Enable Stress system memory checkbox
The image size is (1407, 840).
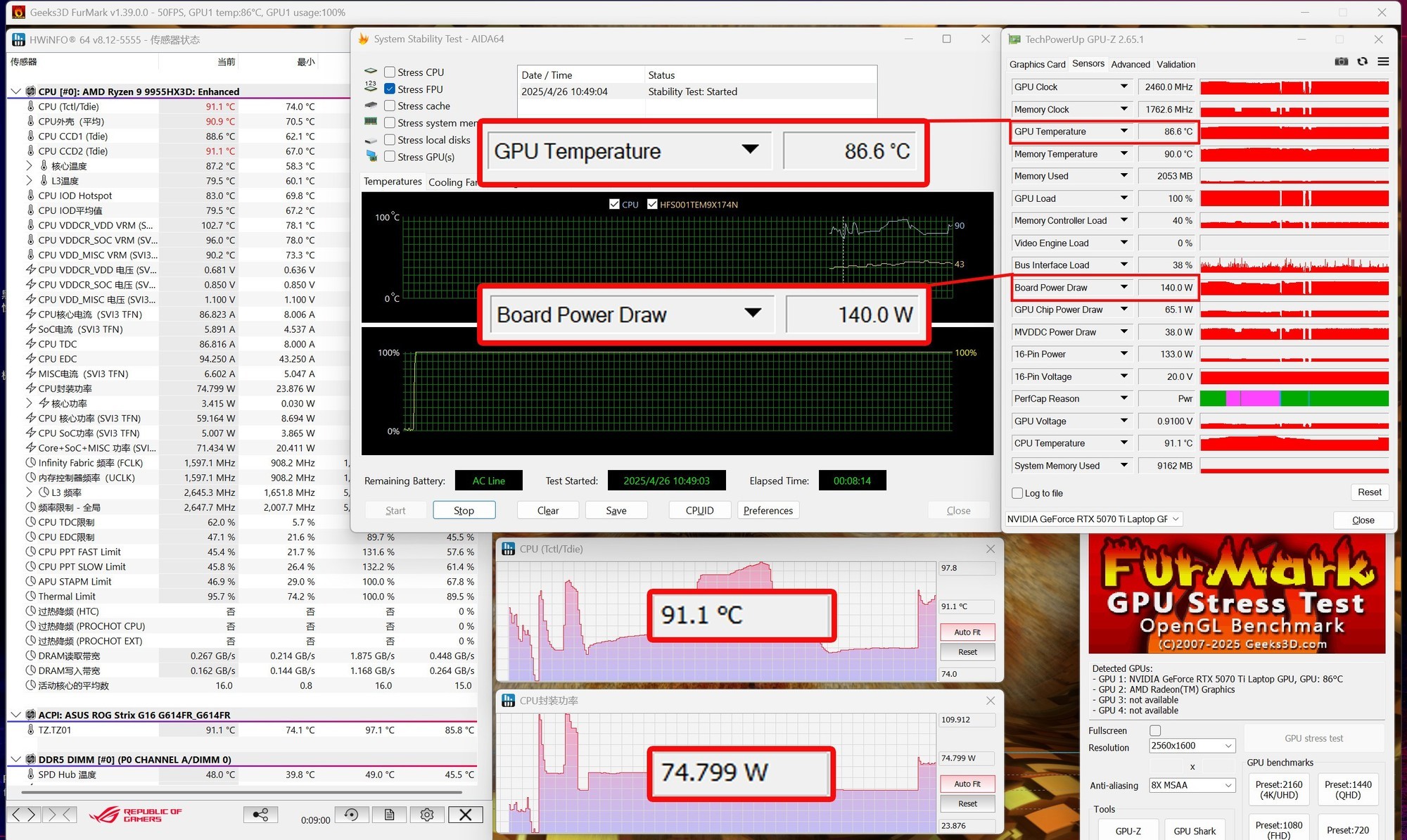point(390,122)
